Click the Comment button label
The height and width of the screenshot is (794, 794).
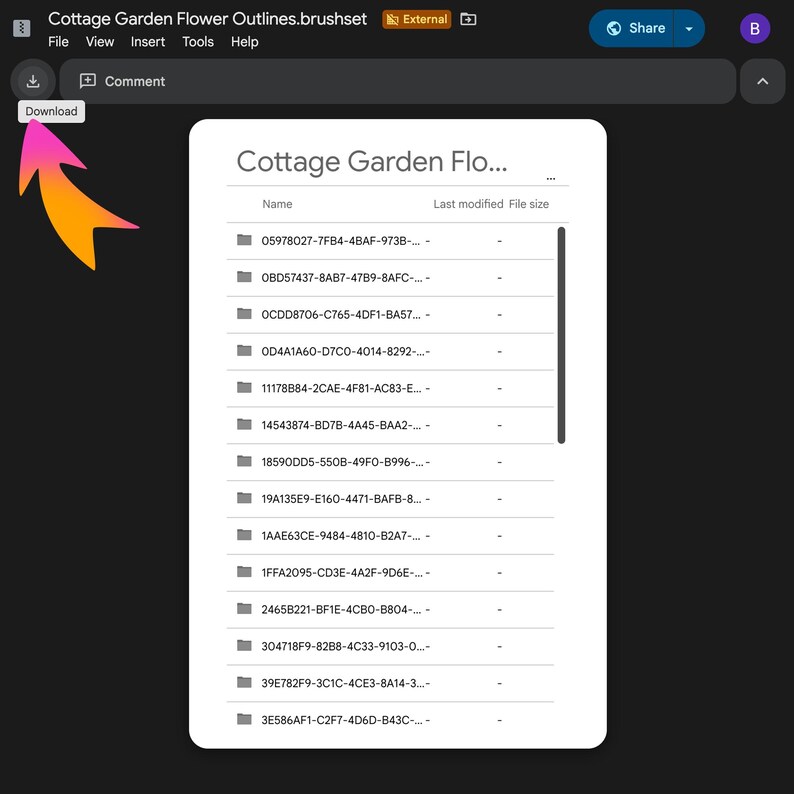pos(135,82)
